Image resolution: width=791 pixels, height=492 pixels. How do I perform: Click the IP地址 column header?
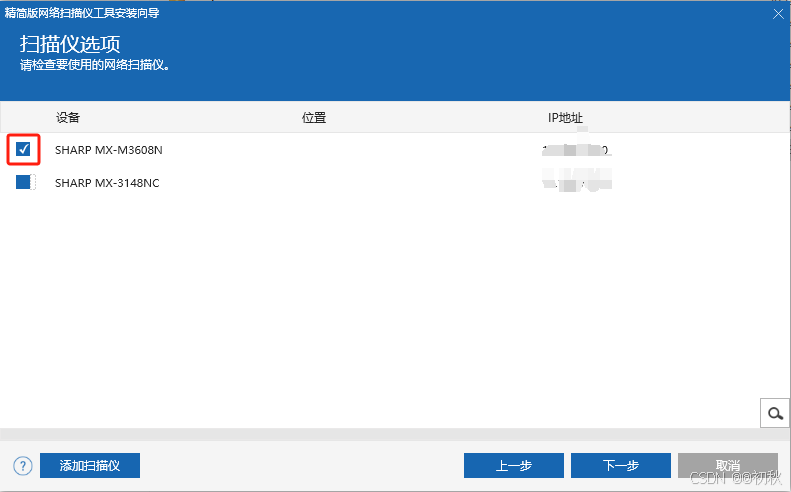[x=565, y=118]
